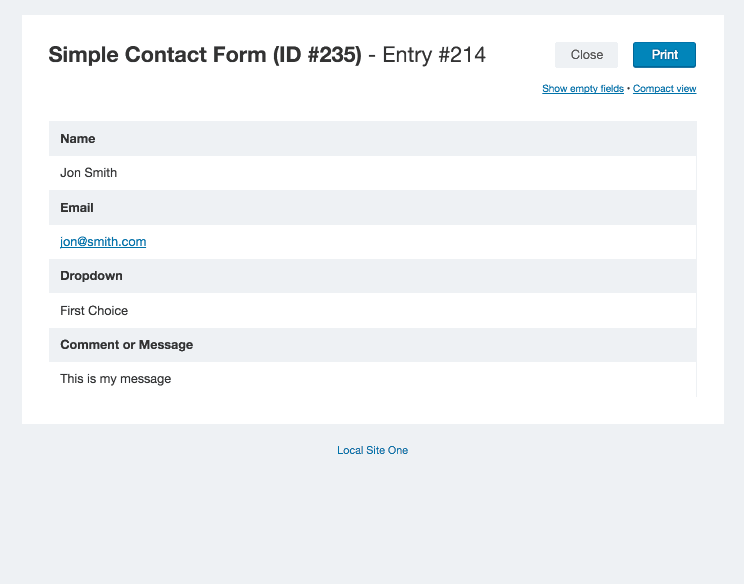Click the Dropdown field header row
This screenshot has width=744, height=584.
(372, 276)
